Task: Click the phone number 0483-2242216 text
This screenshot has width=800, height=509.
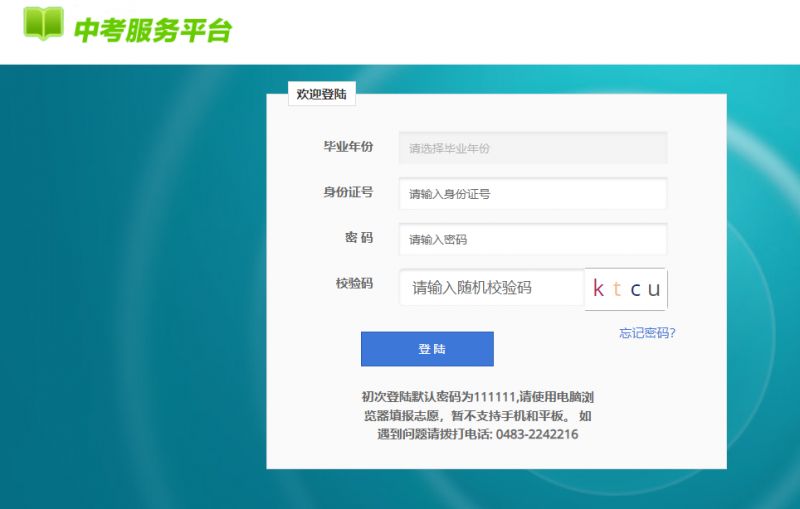Action: [537, 435]
